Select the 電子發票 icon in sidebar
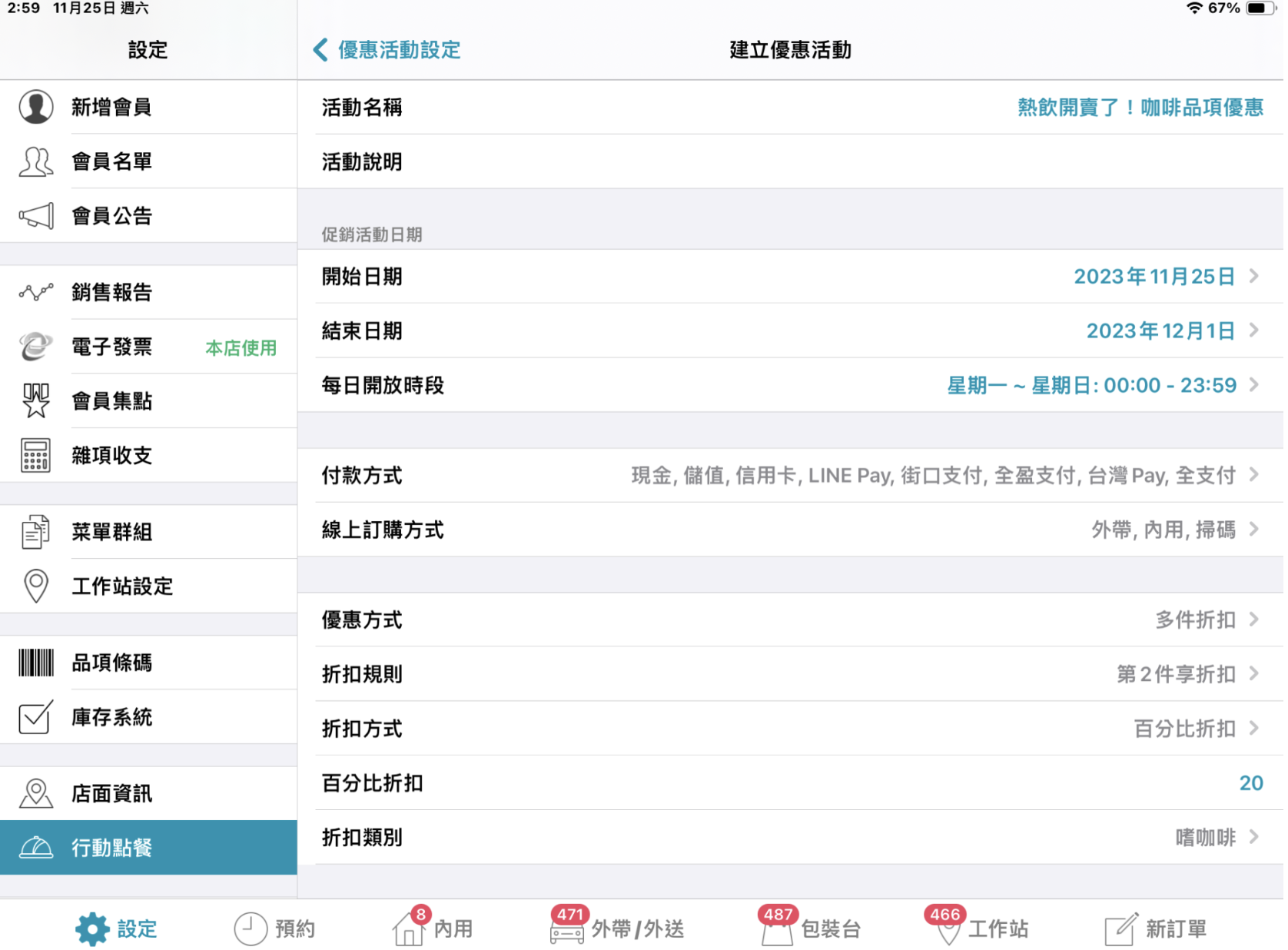Screen dimensions: 1288x950 tap(36, 347)
